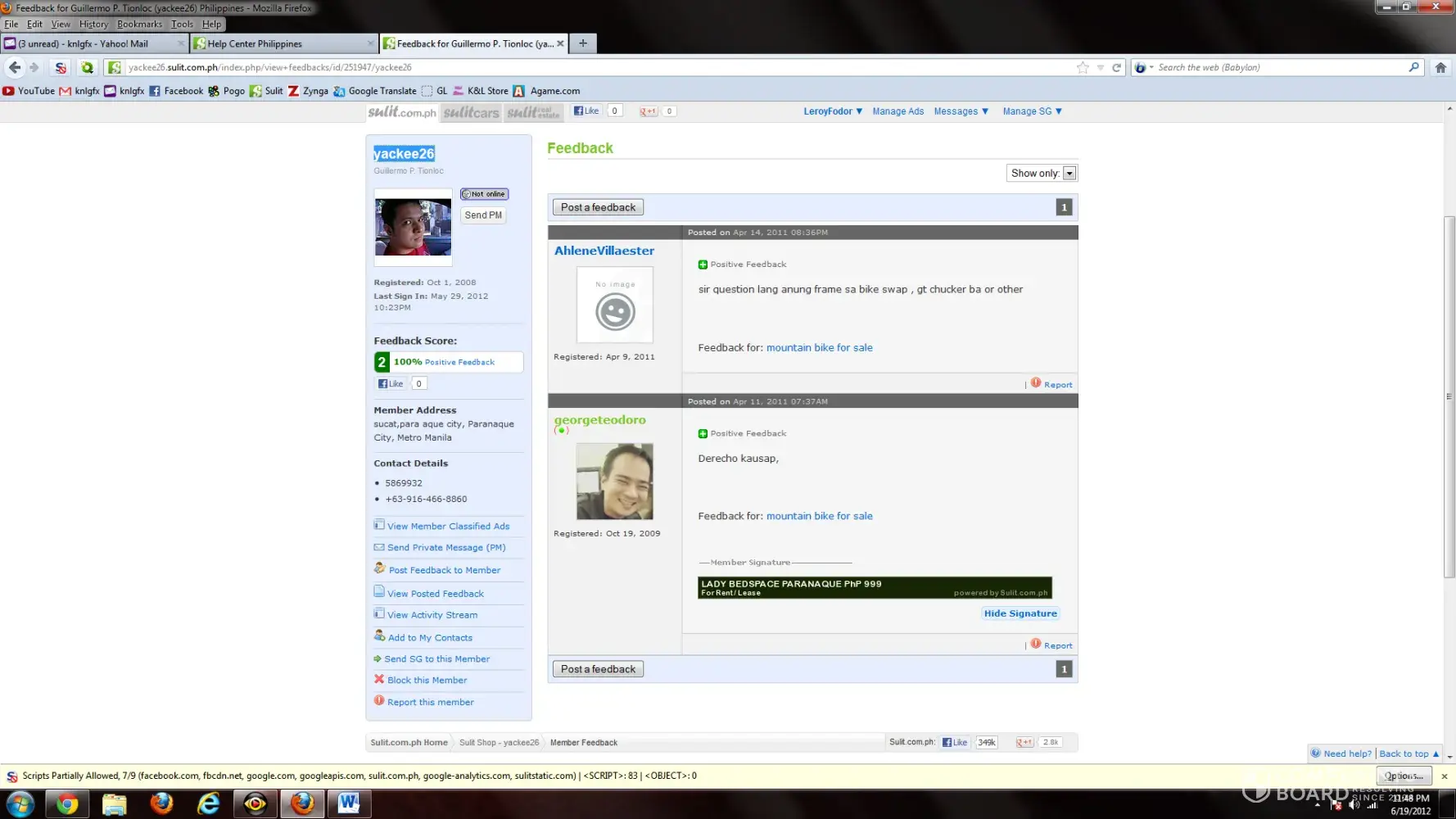Click the browser home icon
This screenshot has height=819, width=1456.
pos(1440,68)
